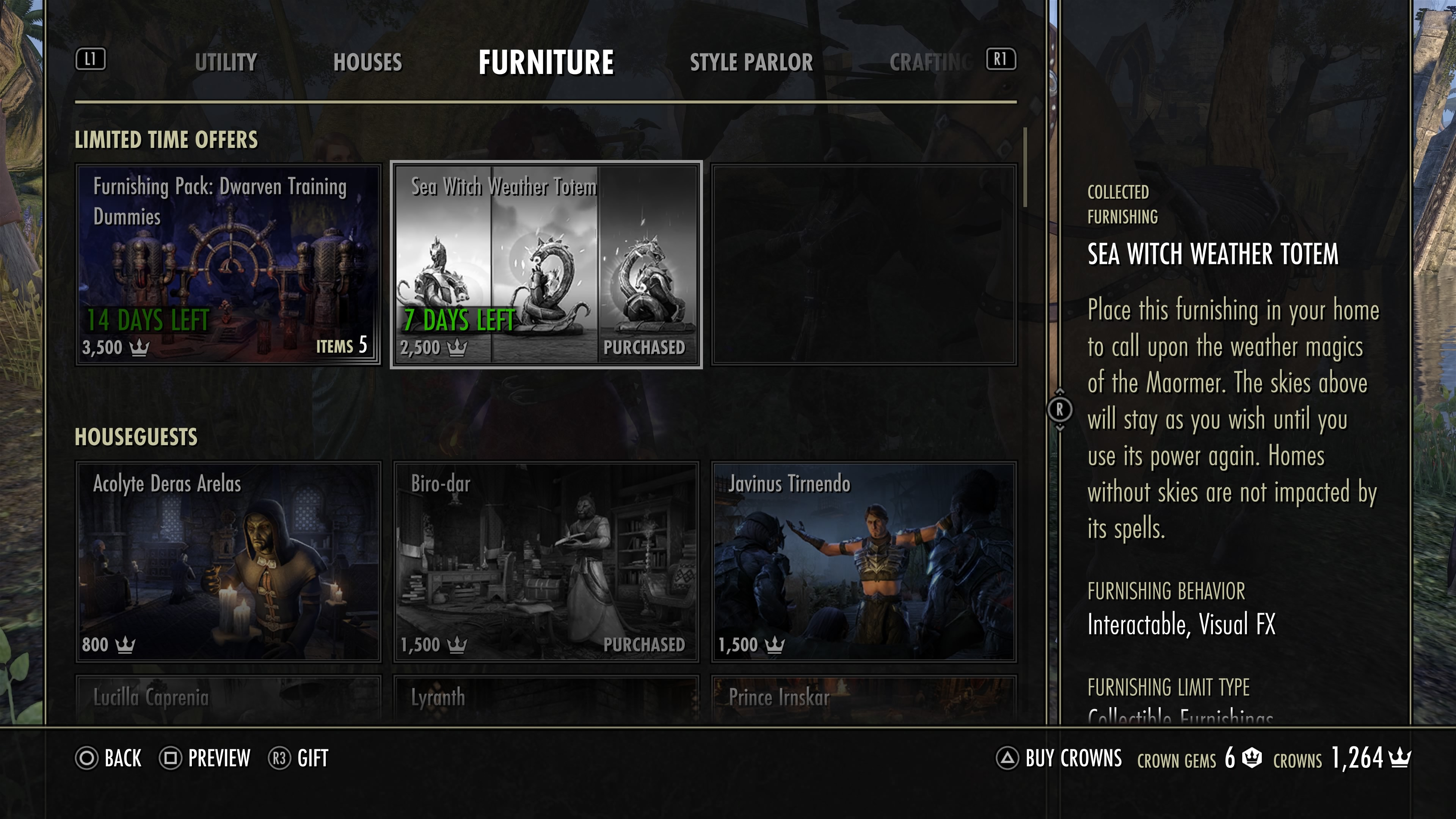
Task: Click the L1 shoulder button icon
Action: coord(91,60)
